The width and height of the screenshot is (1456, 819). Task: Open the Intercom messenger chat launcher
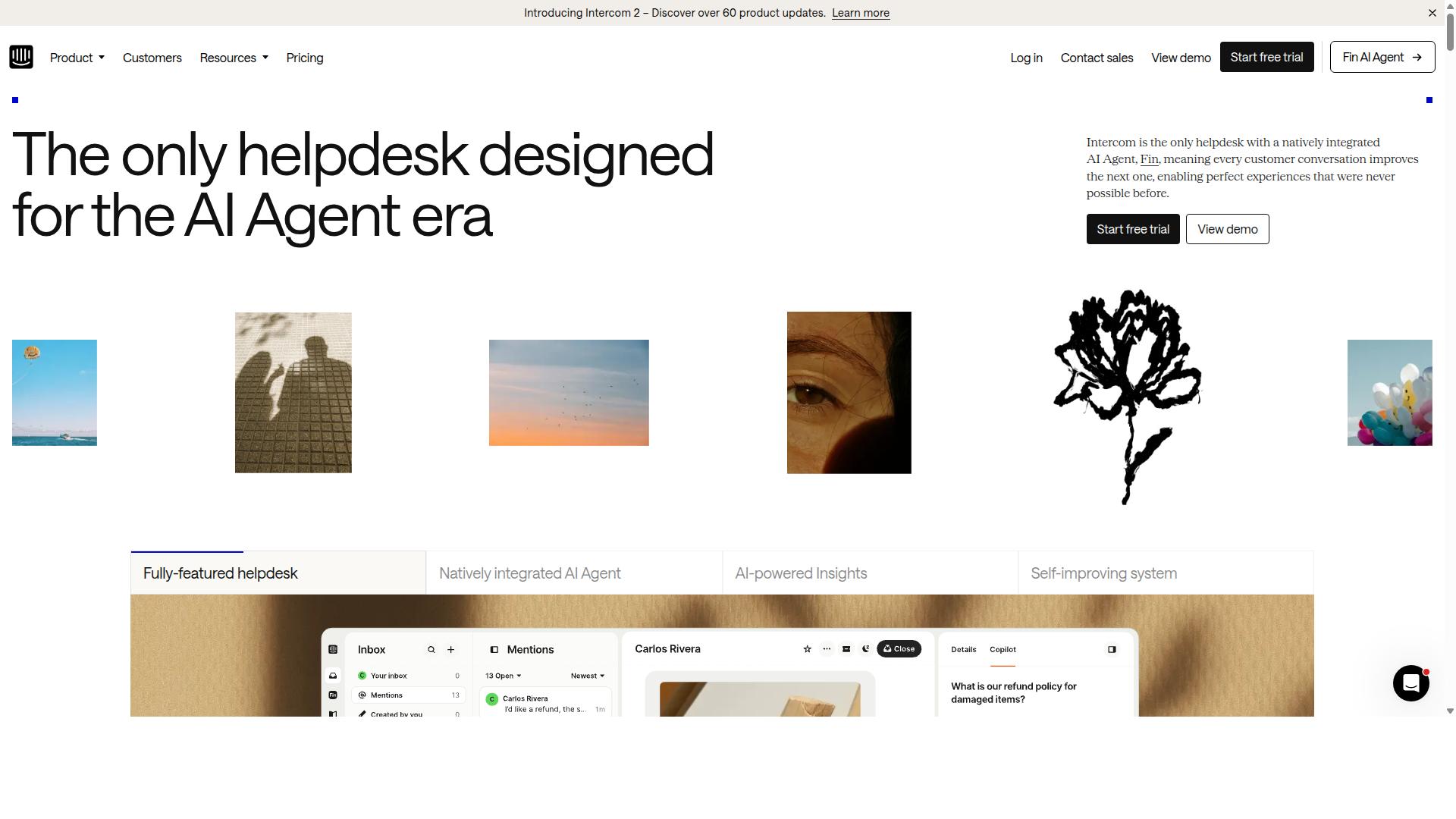pos(1410,683)
